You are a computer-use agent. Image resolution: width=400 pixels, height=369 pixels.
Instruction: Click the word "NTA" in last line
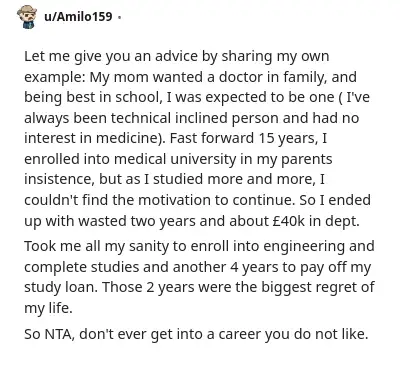[60, 334]
